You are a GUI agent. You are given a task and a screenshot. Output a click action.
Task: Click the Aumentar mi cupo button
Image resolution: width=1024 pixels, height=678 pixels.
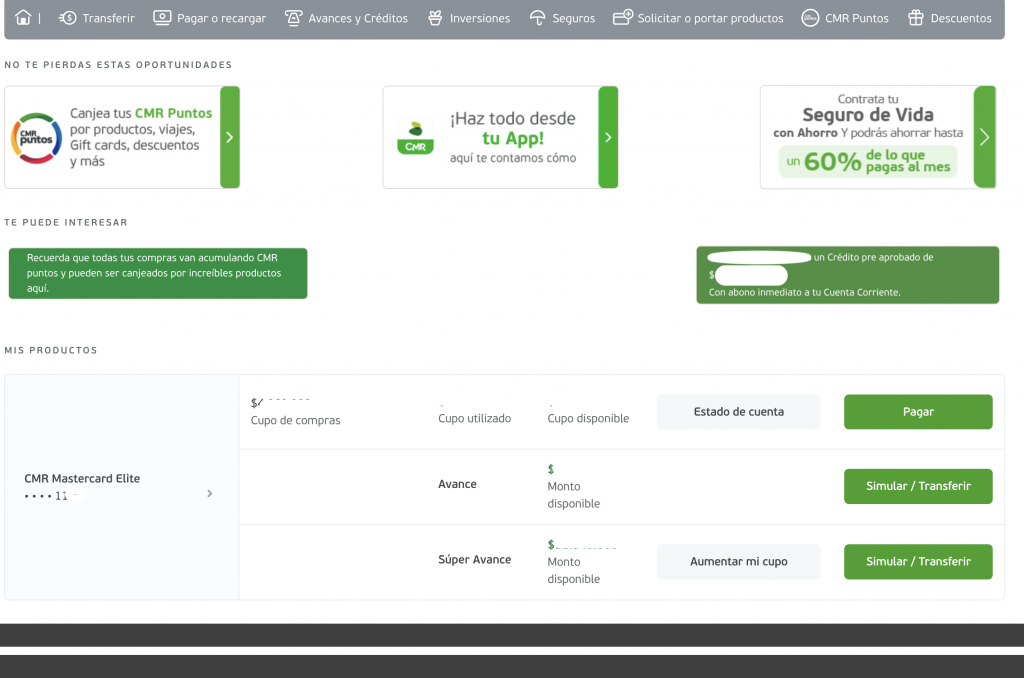coord(739,562)
